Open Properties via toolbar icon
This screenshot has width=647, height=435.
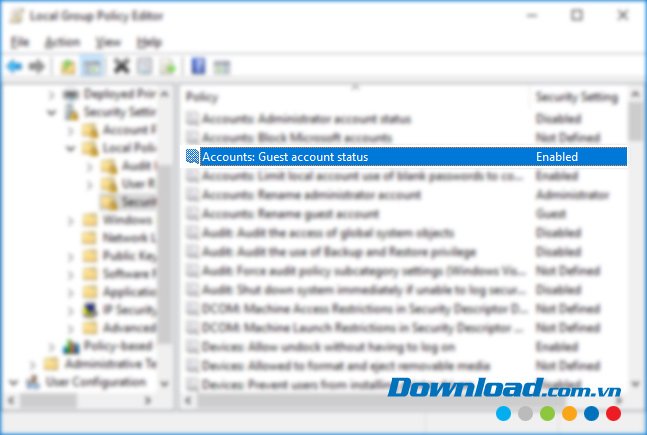pyautogui.click(x=144, y=66)
